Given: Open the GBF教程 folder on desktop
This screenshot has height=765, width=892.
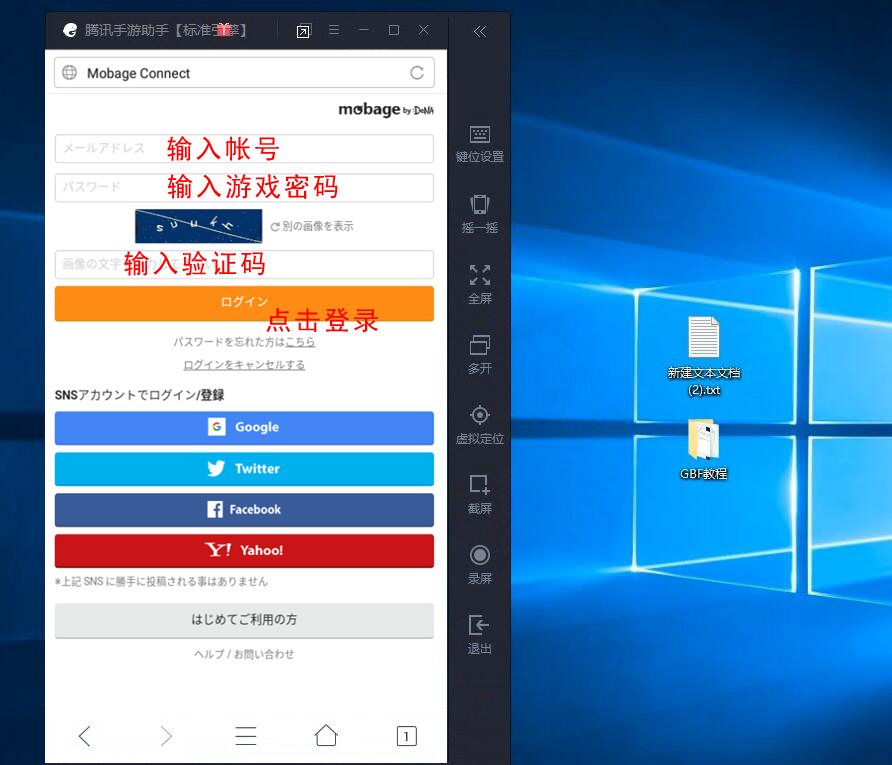Looking at the screenshot, I should pyautogui.click(x=703, y=440).
